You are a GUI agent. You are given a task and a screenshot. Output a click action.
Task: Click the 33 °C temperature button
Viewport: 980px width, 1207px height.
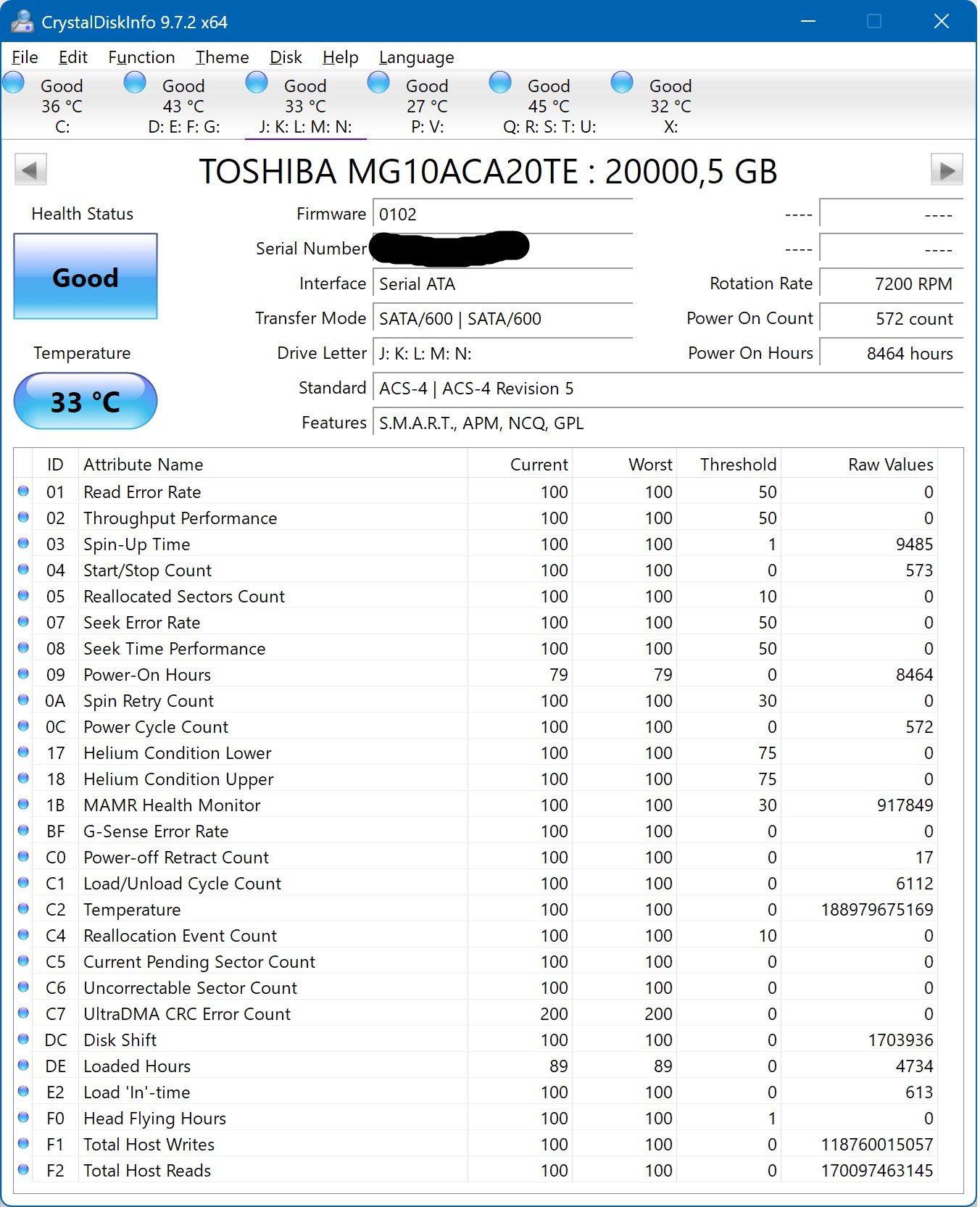(x=86, y=401)
